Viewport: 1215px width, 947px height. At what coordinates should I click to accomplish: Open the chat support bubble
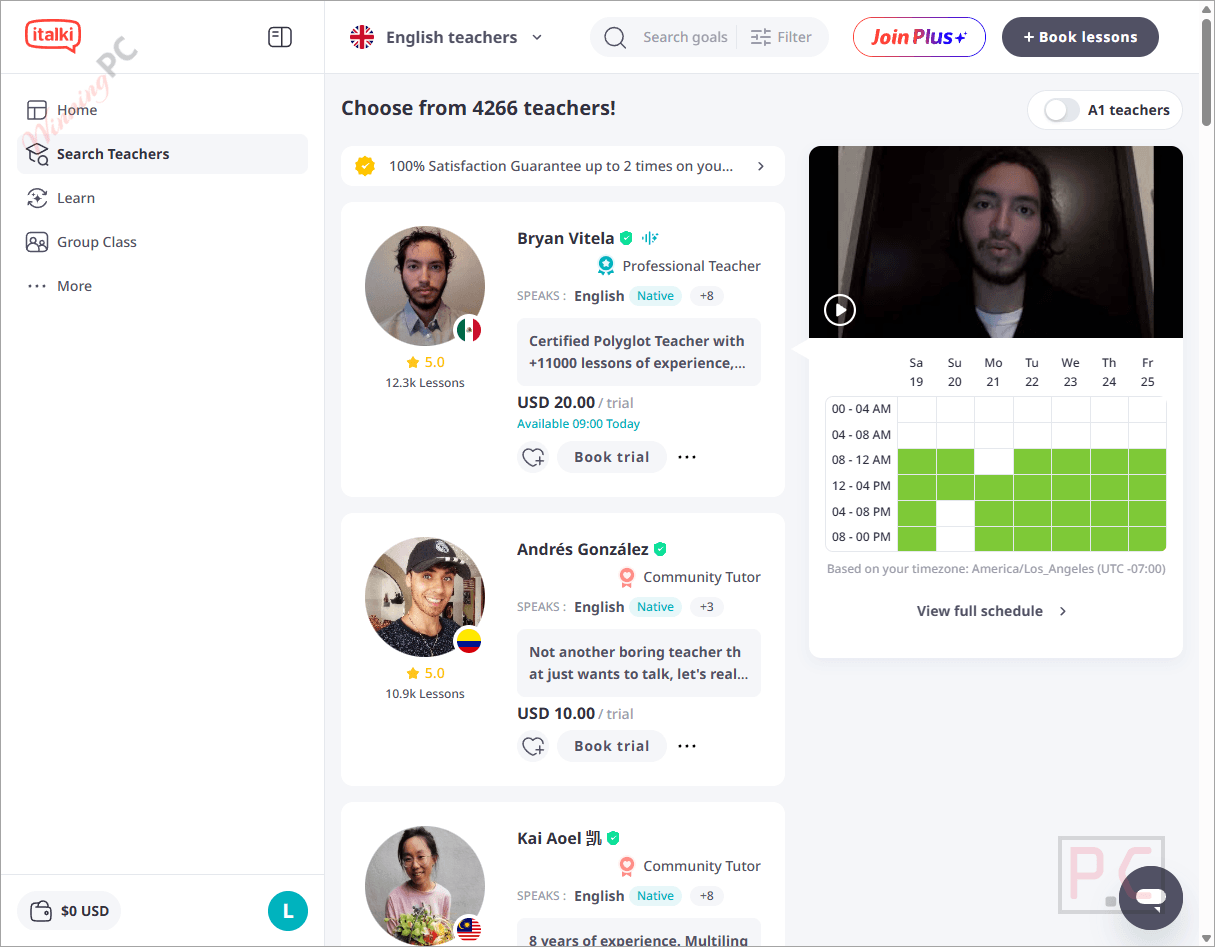1151,898
